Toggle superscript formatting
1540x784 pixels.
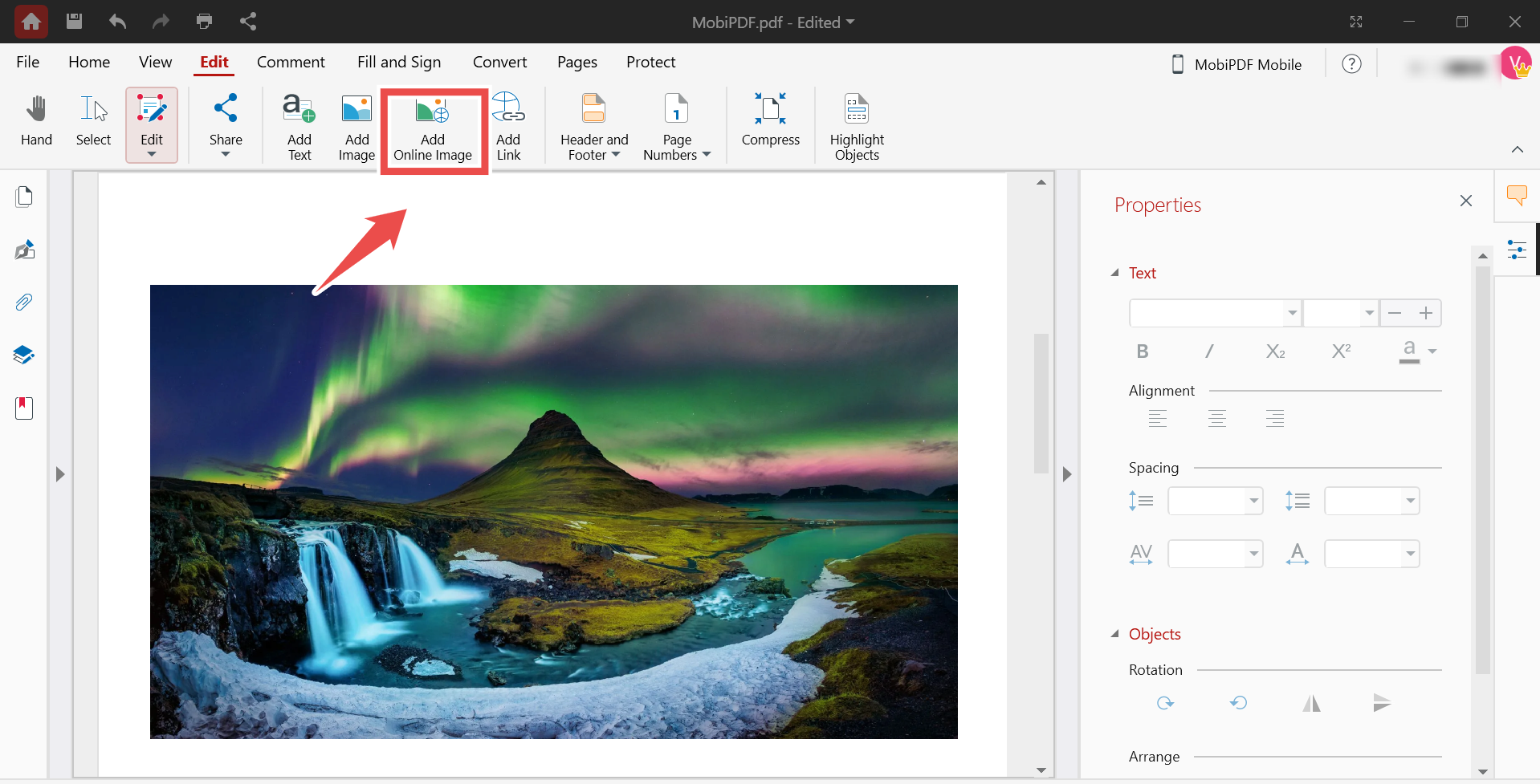coord(1341,351)
